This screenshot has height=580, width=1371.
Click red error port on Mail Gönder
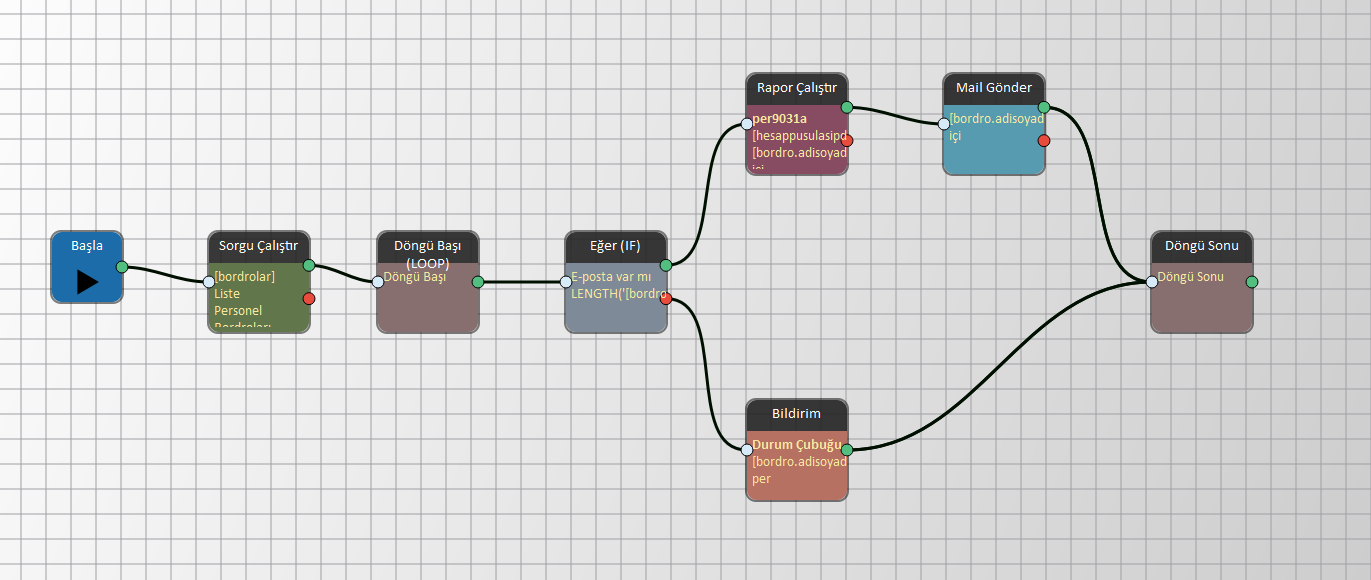tap(1044, 140)
